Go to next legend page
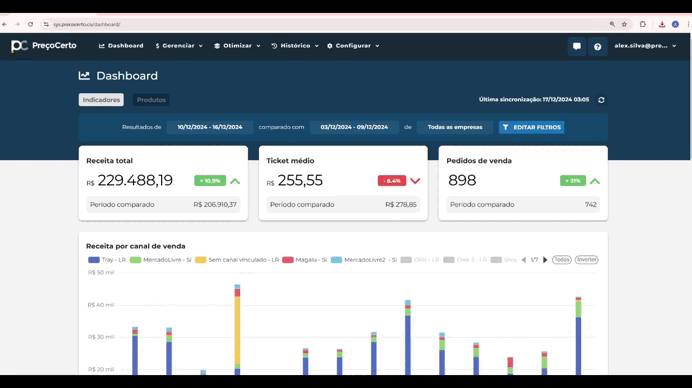The image size is (692, 388). point(545,260)
